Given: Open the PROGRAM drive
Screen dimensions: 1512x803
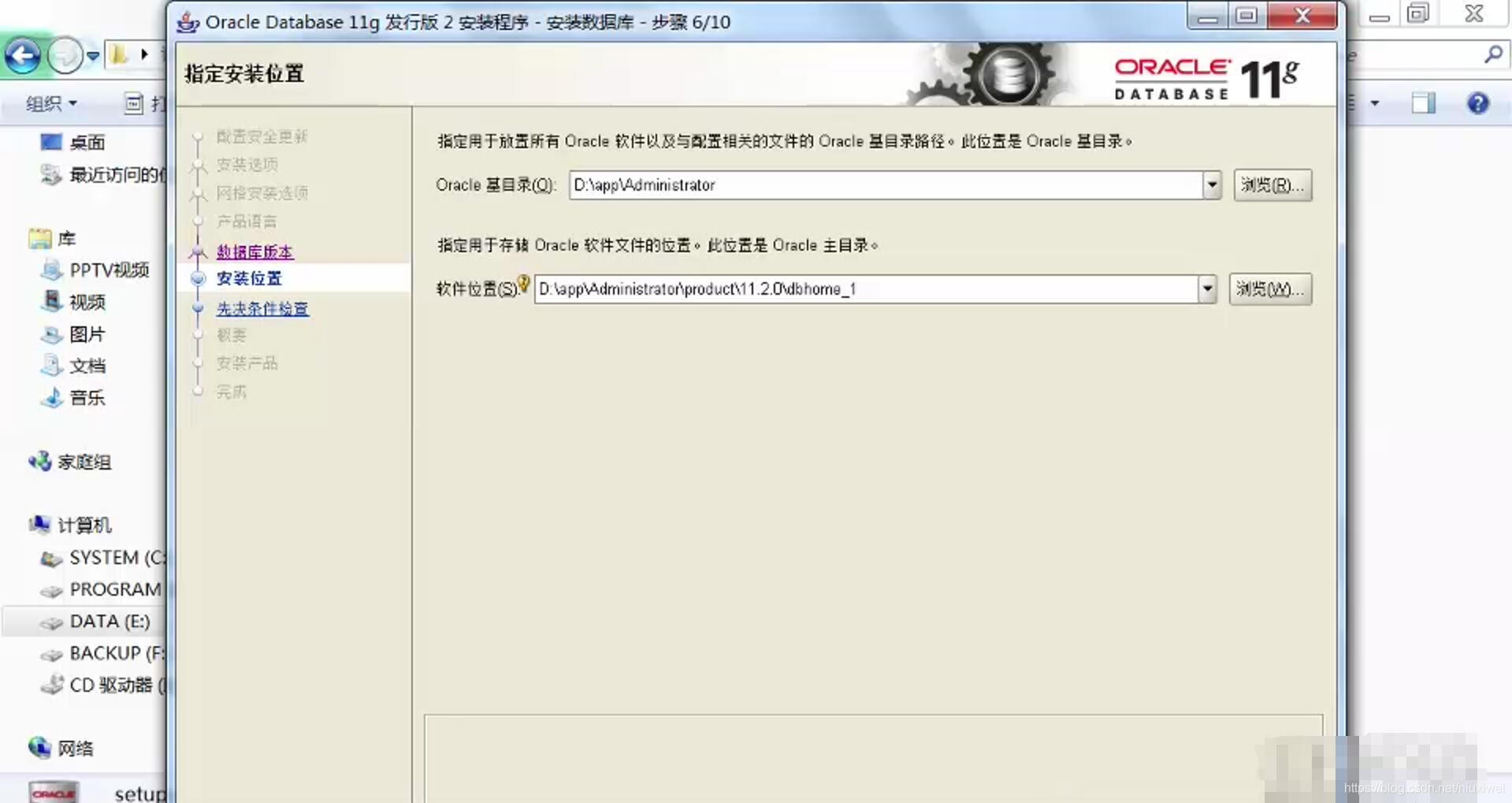Looking at the screenshot, I should click(x=116, y=589).
